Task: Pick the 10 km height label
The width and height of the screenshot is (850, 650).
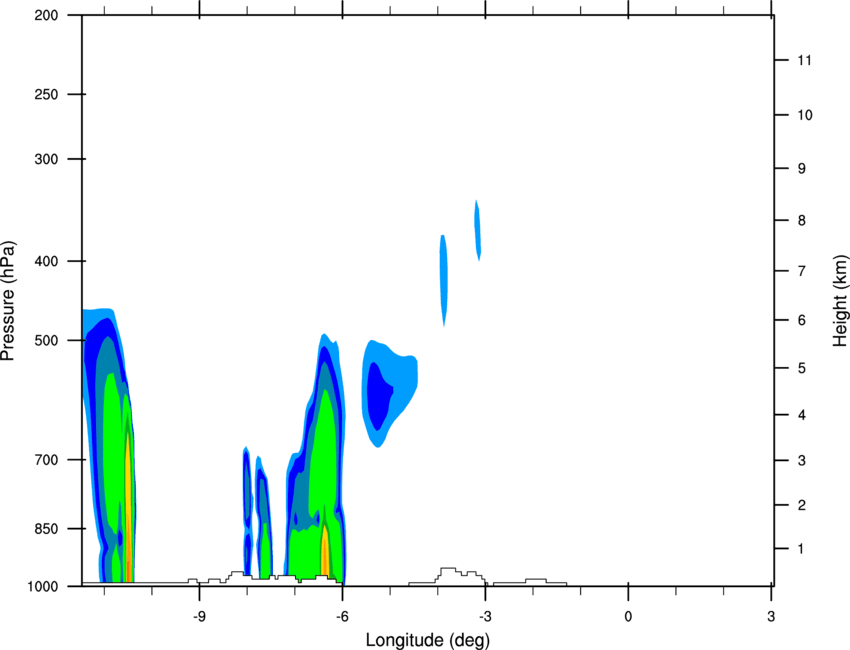Action: 804,115
